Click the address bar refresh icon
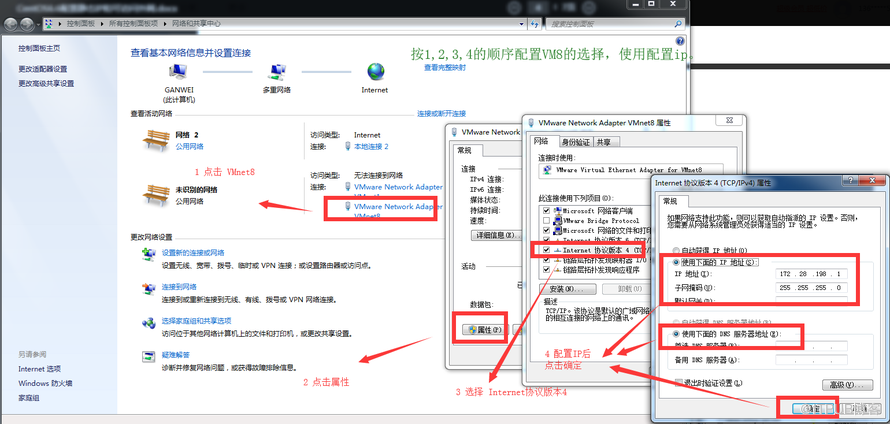Screen dimensions: 890x424 tap(534, 24)
